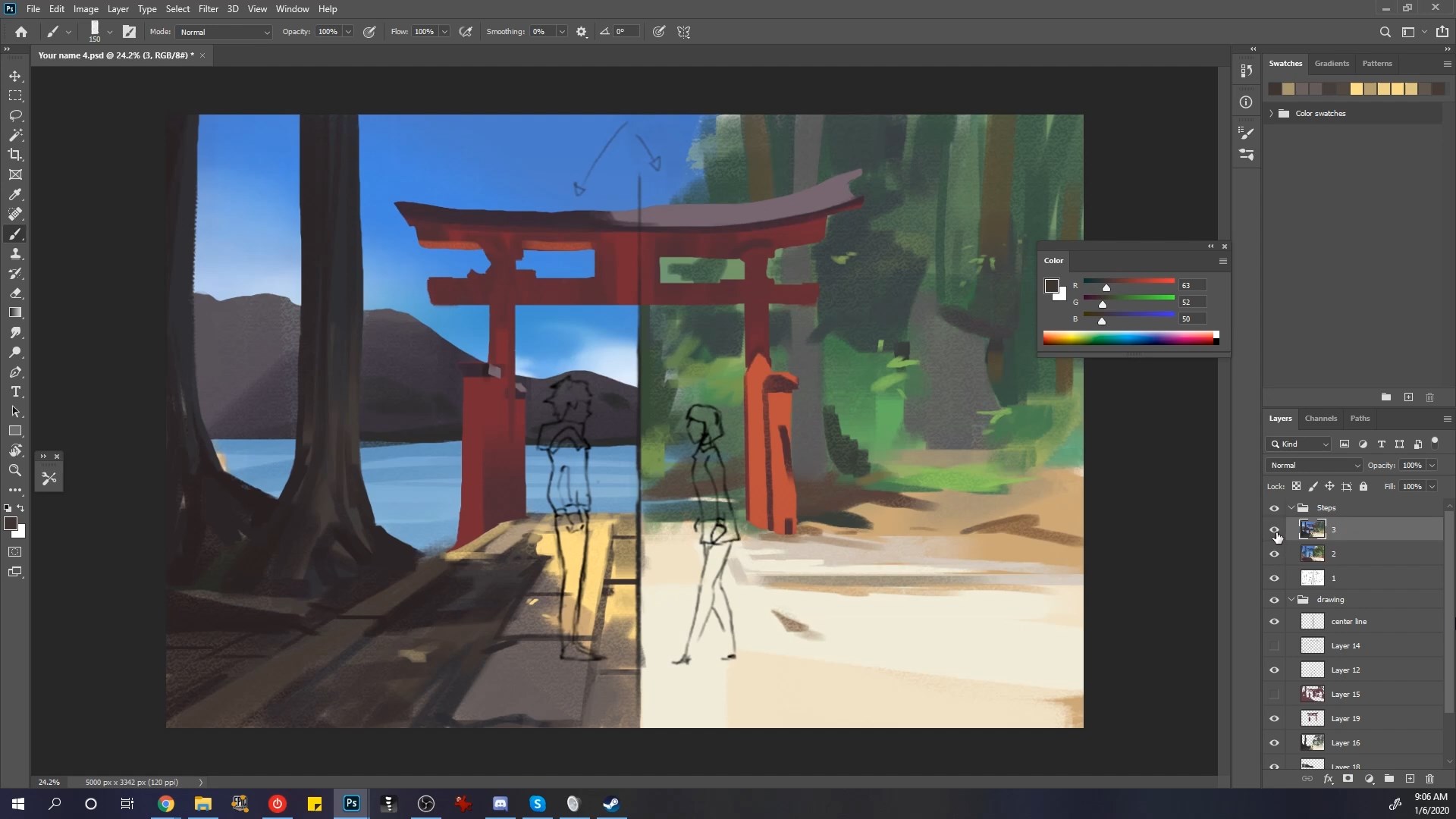Open the Flow value dropdown
This screenshot has height=819, width=1456.
coord(444,32)
